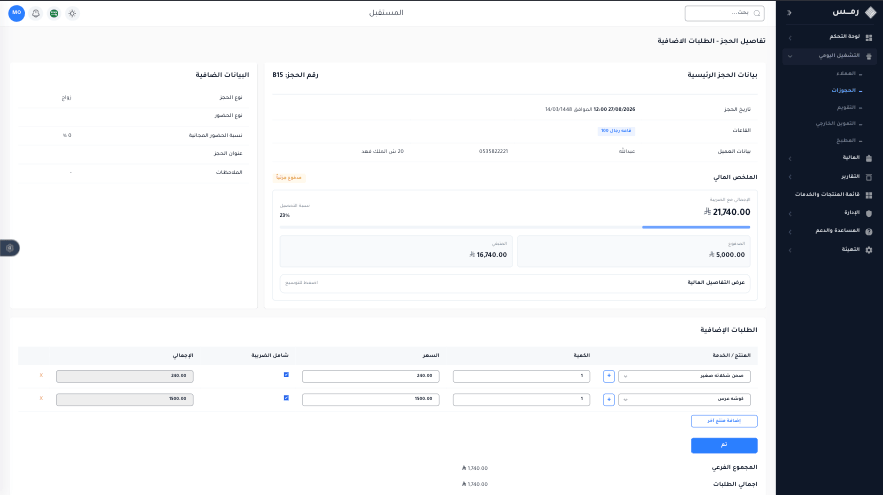Open the MO user avatar menu
Screen dimensions: 883x495
coord(16,13)
